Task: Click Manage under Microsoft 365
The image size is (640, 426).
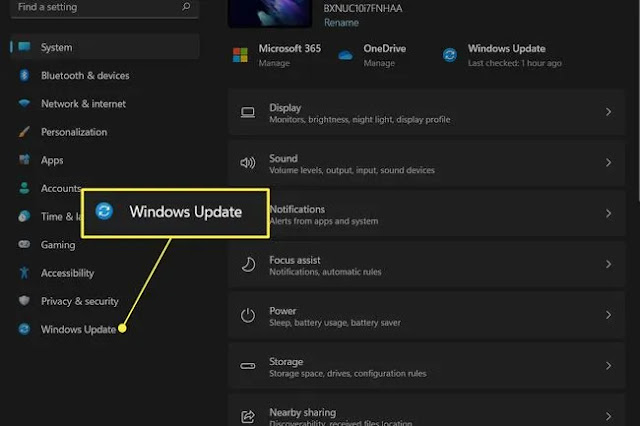Action: click(274, 63)
